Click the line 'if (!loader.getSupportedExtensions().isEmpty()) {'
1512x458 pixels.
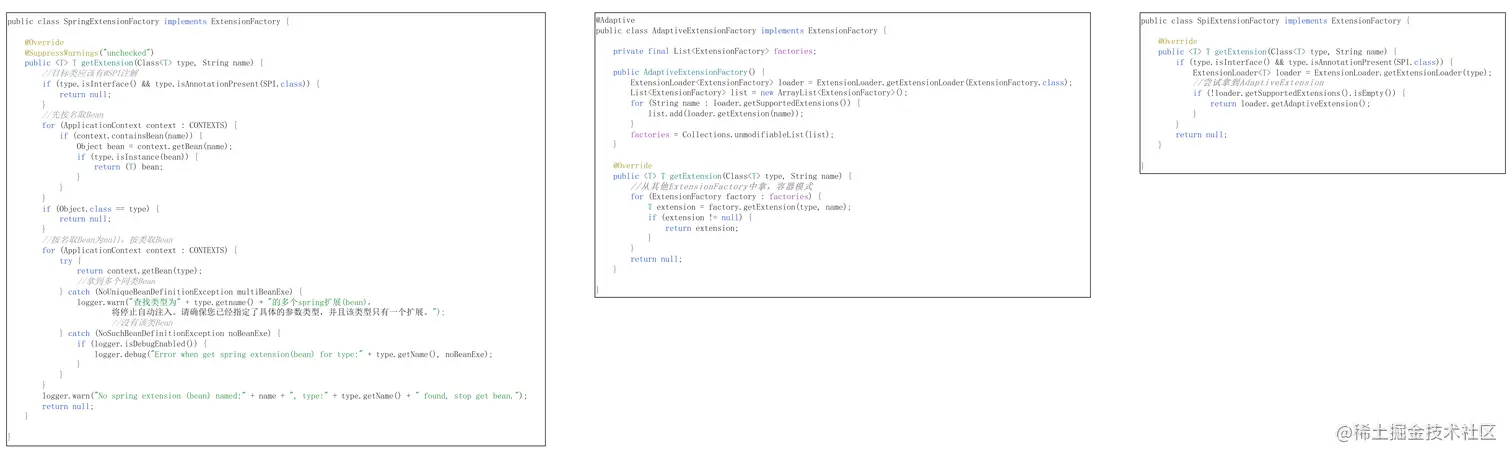[x=1300, y=93]
